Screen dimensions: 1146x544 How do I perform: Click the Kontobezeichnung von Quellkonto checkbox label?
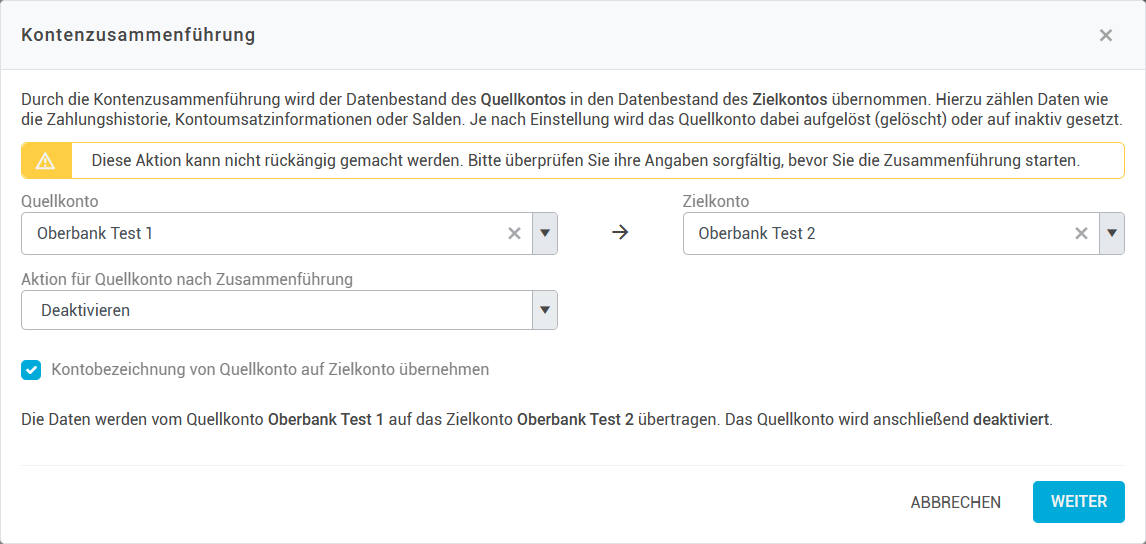click(x=270, y=370)
